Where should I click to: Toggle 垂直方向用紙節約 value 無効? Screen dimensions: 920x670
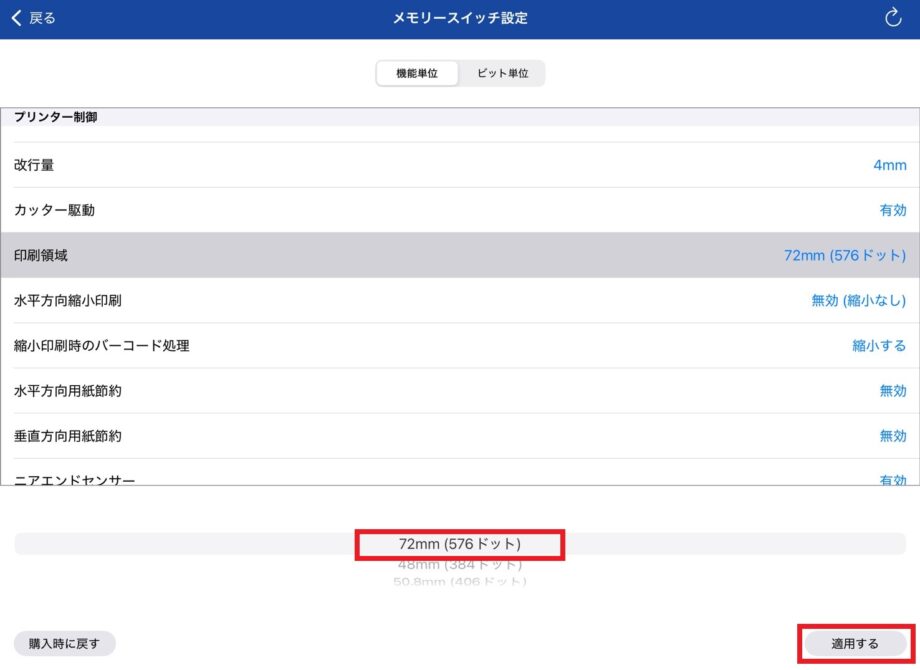pos(892,436)
